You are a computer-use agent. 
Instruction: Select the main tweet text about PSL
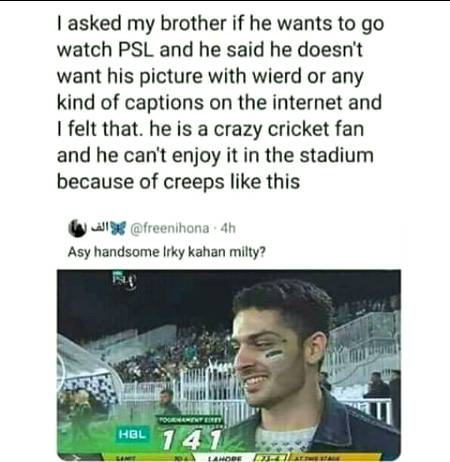[x=220, y=102]
